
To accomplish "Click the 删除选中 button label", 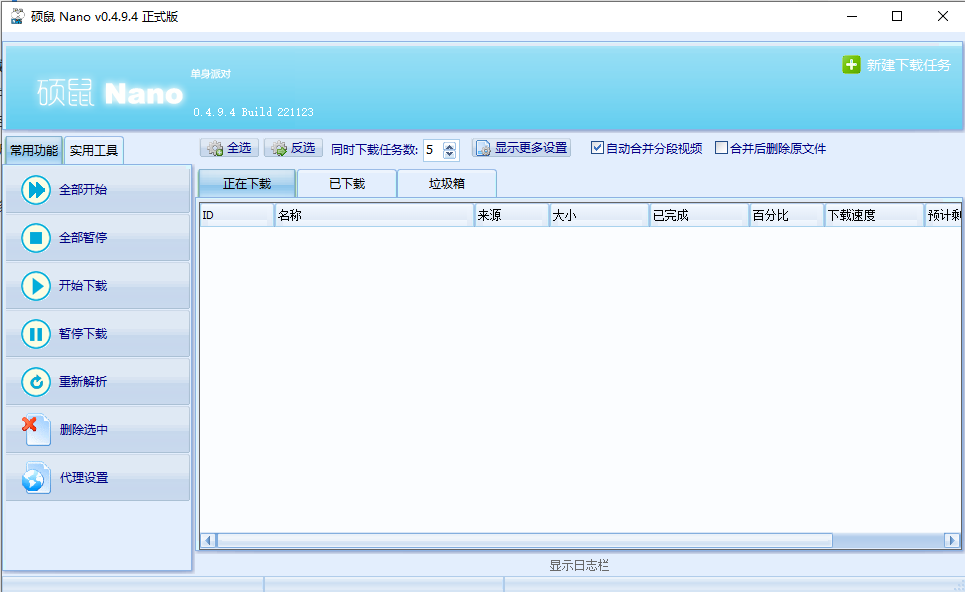I will coord(84,430).
